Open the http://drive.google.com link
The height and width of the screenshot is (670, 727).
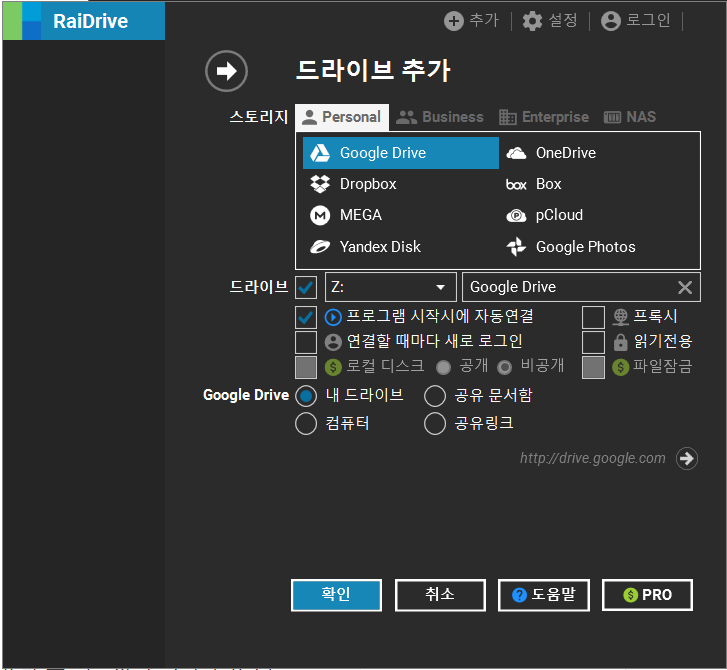tap(593, 458)
